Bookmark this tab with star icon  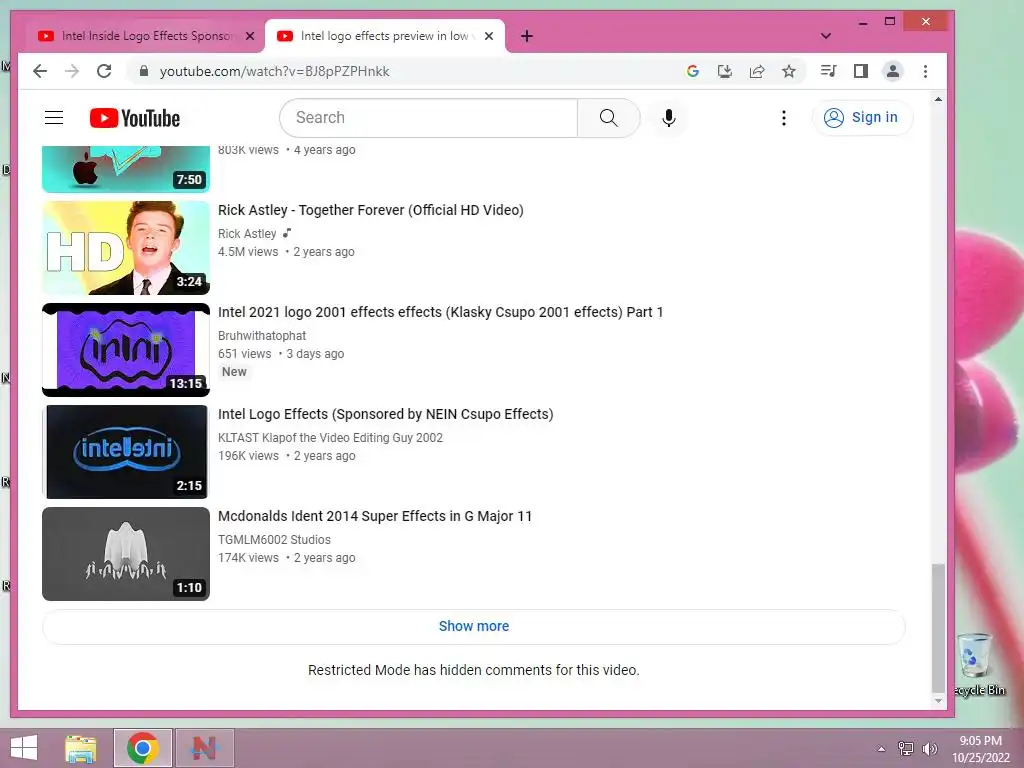click(x=789, y=71)
